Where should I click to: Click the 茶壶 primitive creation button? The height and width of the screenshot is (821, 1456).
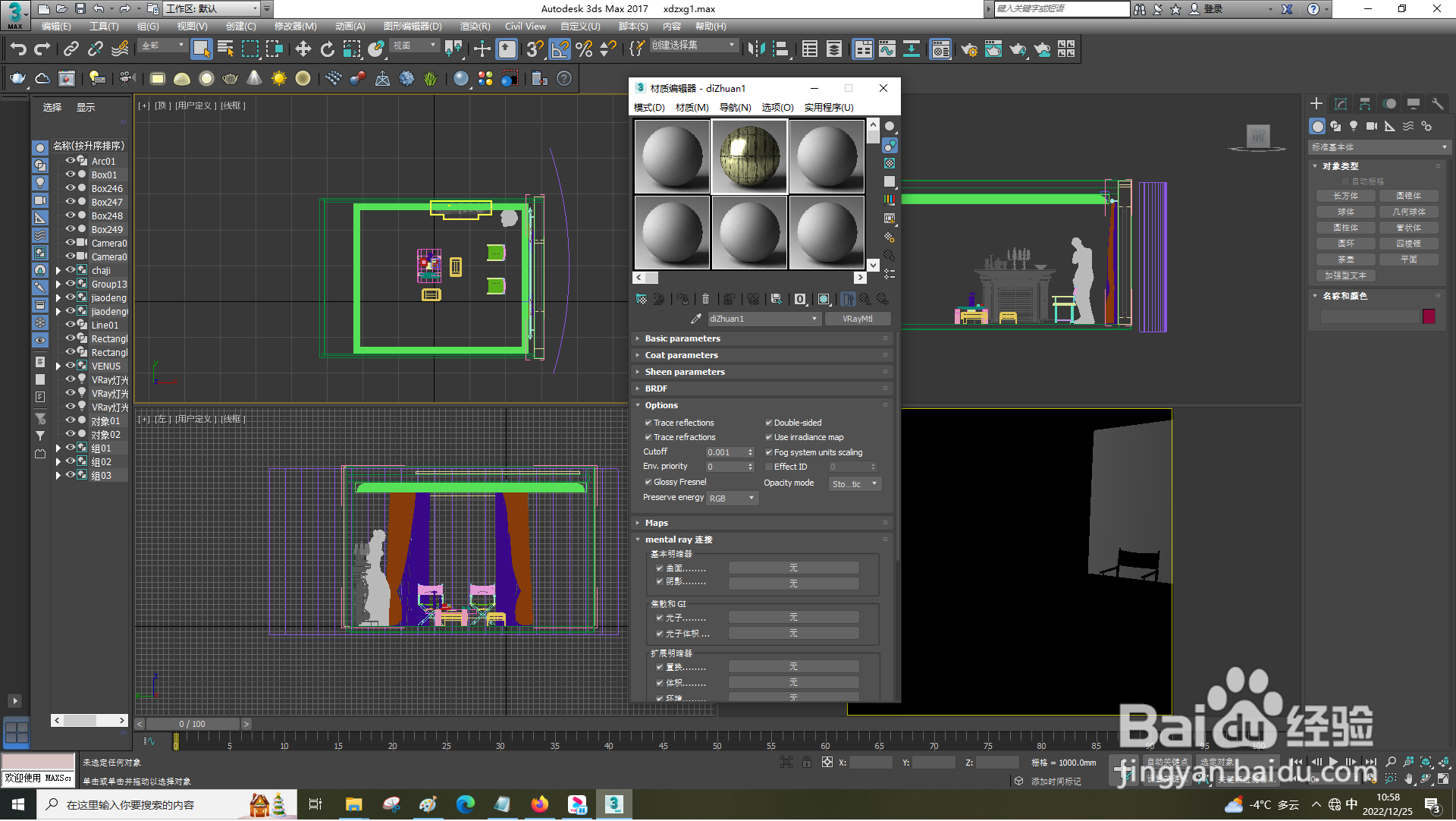(x=1345, y=259)
